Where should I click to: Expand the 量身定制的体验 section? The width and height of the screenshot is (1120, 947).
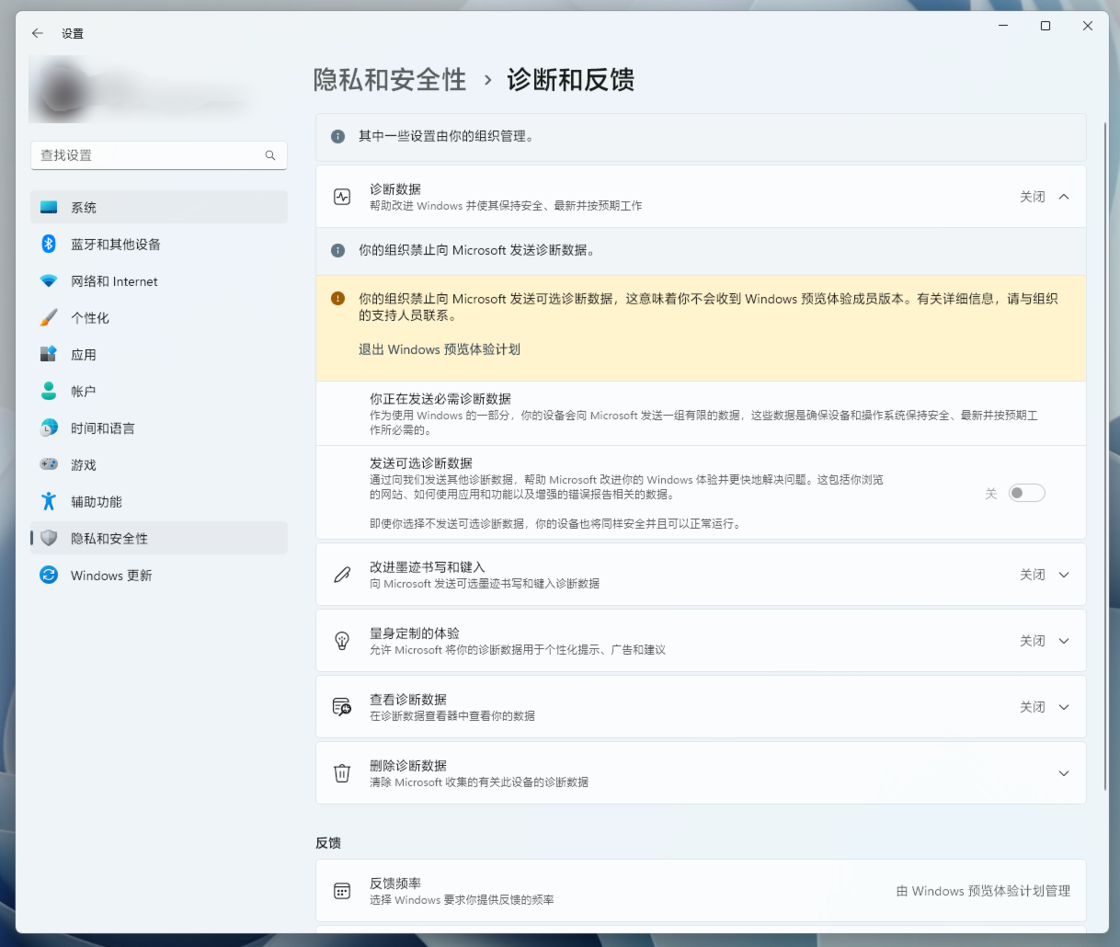(x=1064, y=641)
